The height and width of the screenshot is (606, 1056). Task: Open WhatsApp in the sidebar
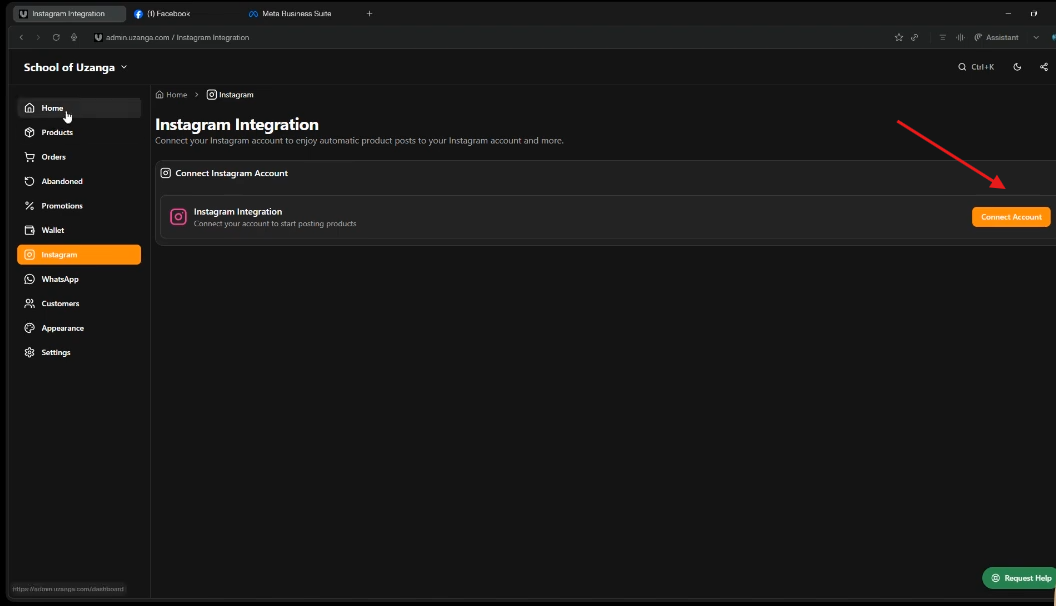(79, 279)
